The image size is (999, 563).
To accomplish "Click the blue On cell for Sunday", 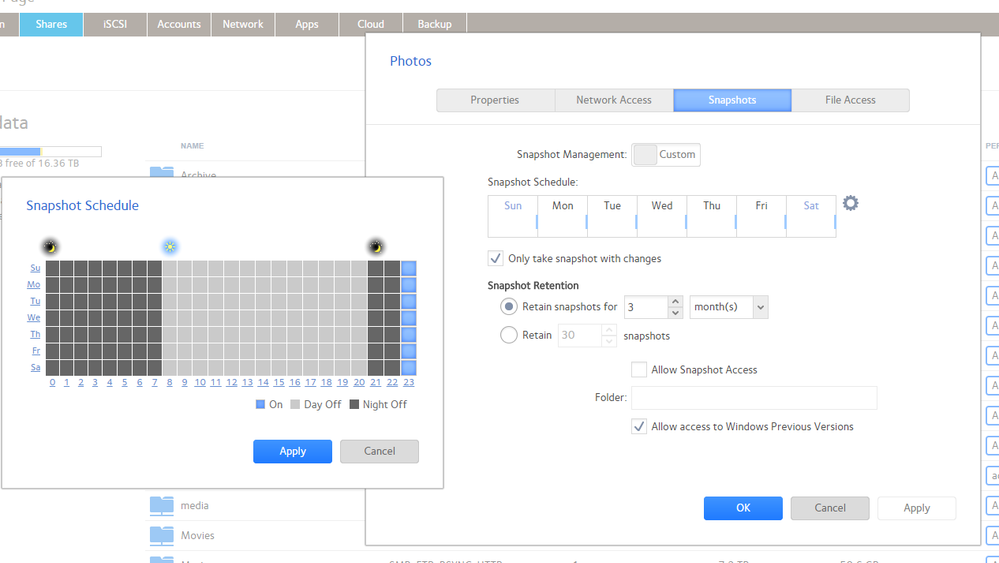I will 408,268.
